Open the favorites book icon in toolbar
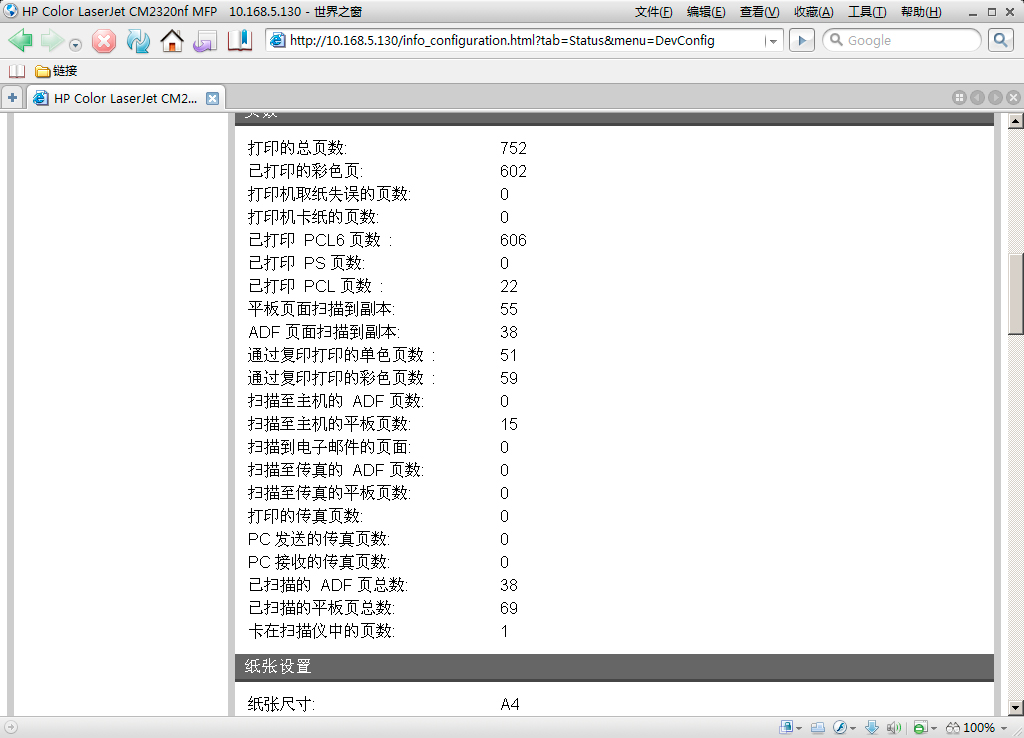Image resolution: width=1024 pixels, height=738 pixels. click(240, 41)
